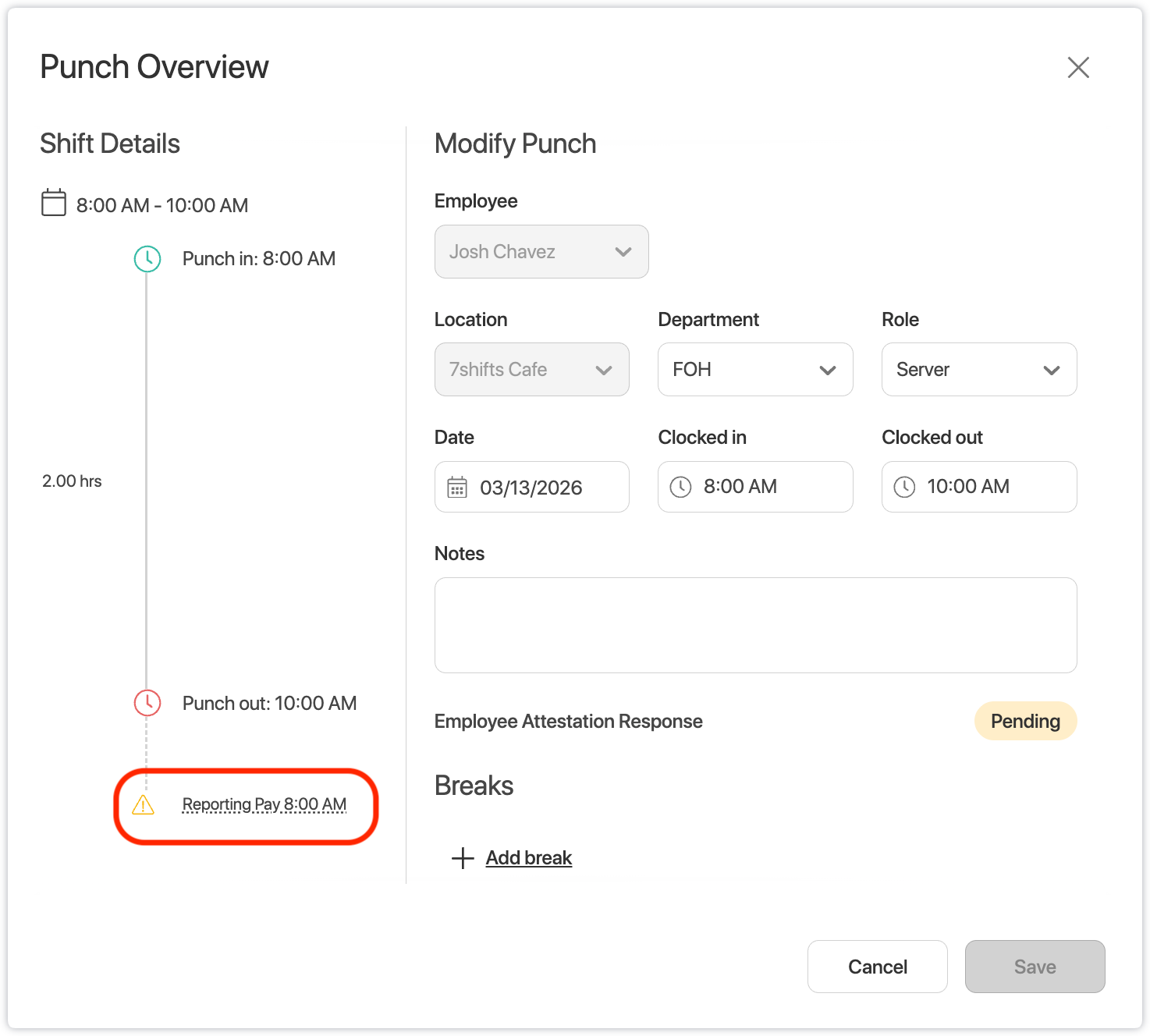
Task: Expand the Location dropdown showing 7shifts Cafe
Action: point(531,370)
